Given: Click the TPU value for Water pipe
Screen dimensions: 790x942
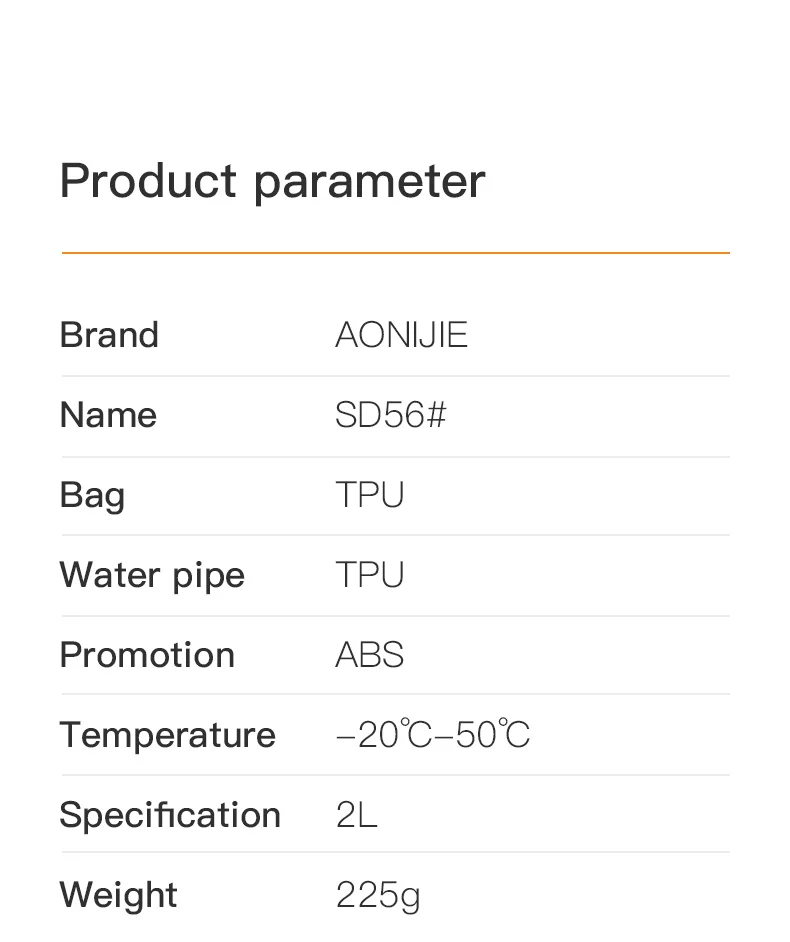Looking at the screenshot, I should [369, 575].
